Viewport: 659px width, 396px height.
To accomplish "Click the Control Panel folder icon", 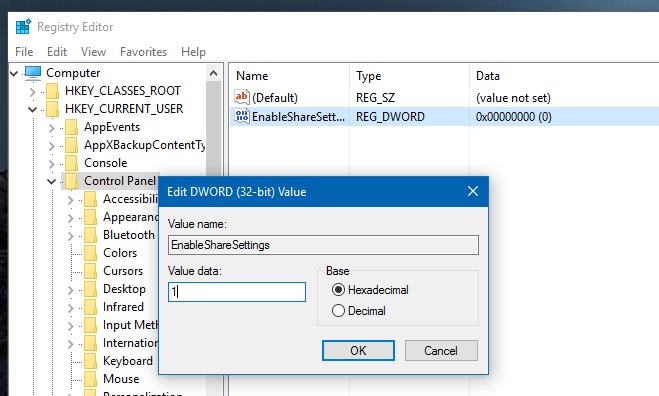I will click(x=71, y=181).
